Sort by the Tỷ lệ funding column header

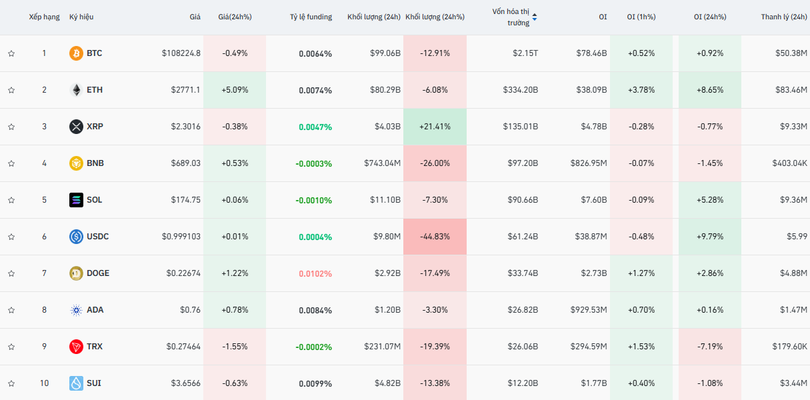click(x=310, y=17)
